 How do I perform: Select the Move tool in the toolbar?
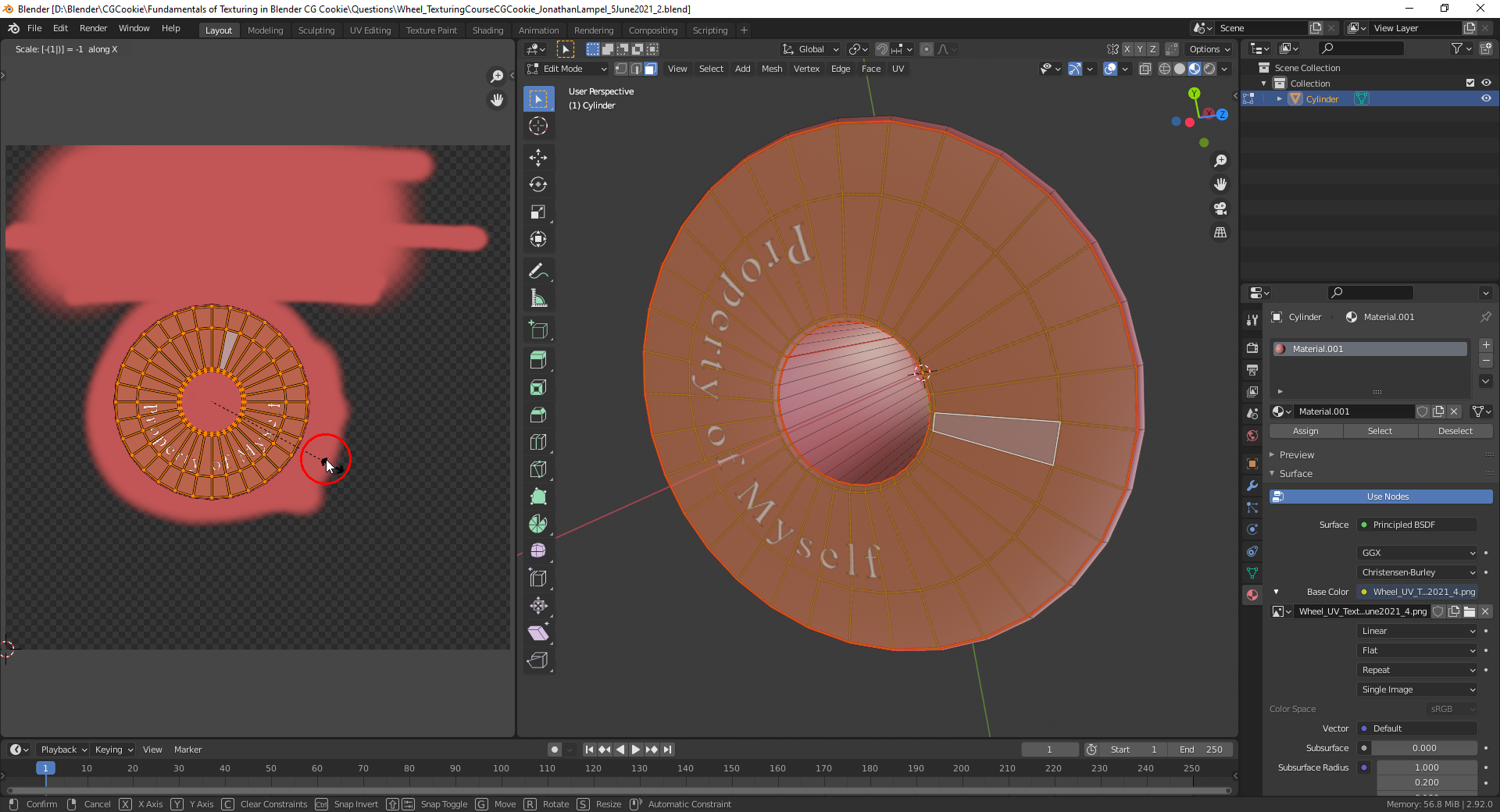pos(538,157)
